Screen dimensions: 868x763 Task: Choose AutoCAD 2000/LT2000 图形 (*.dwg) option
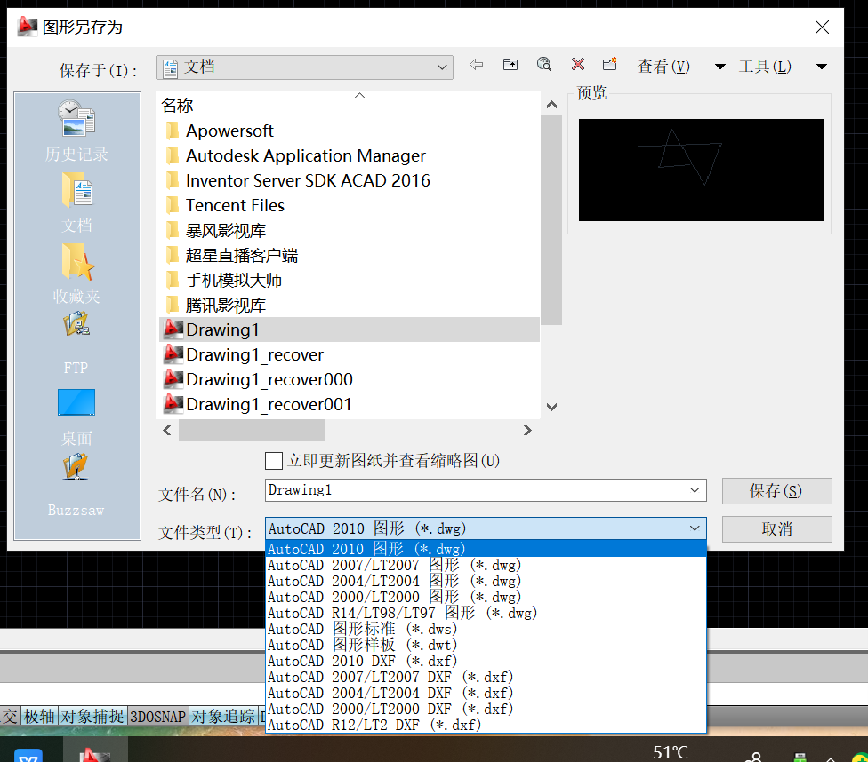486,597
